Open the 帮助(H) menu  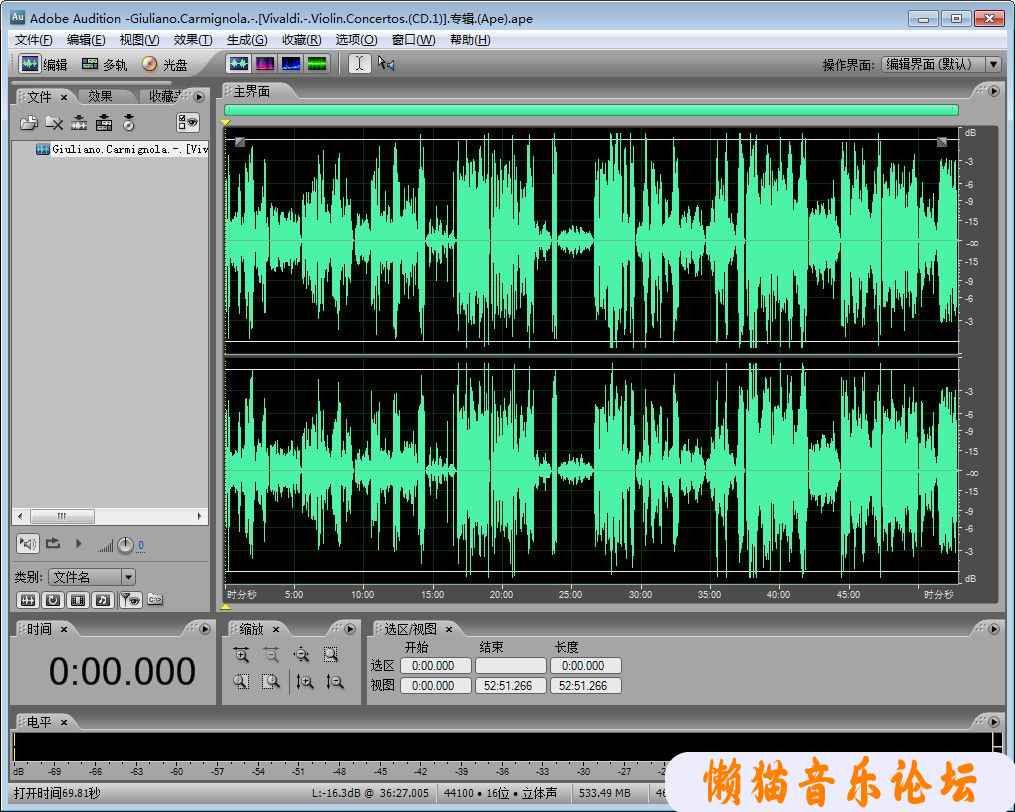(x=470, y=40)
